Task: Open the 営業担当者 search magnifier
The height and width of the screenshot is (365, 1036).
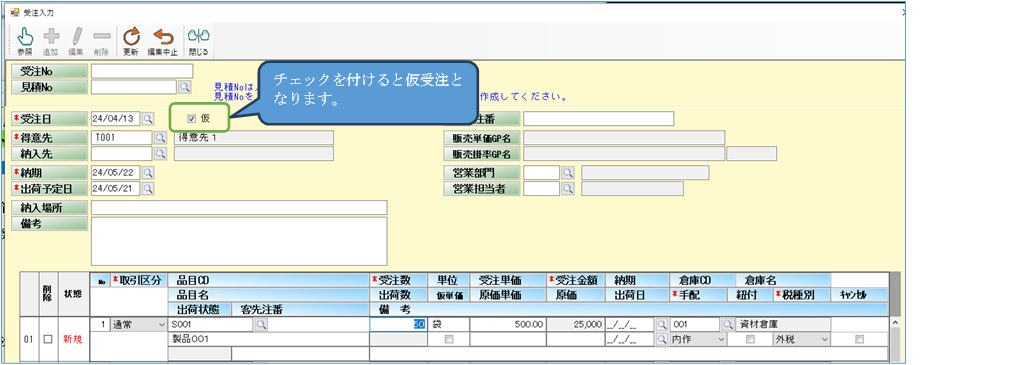Action: pyautogui.click(x=568, y=188)
